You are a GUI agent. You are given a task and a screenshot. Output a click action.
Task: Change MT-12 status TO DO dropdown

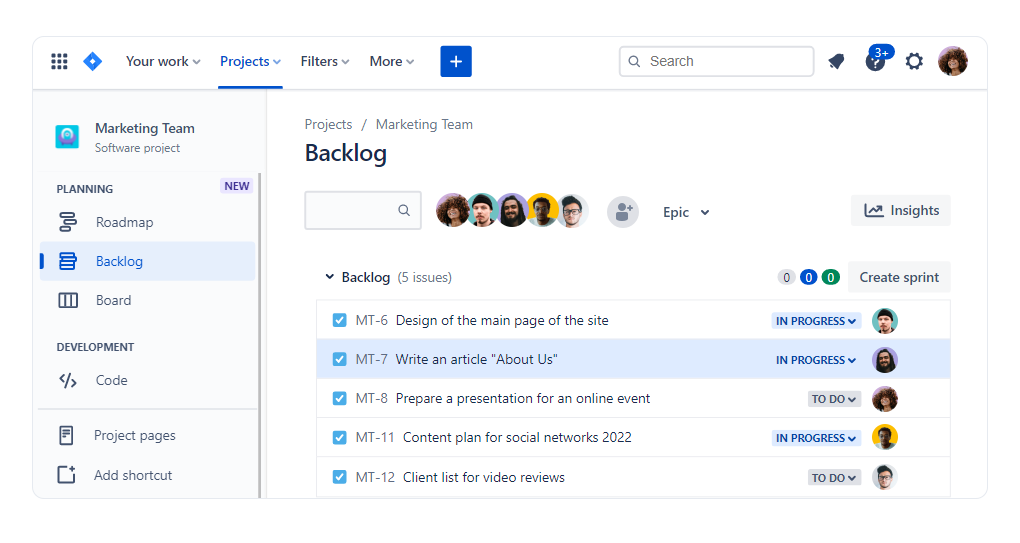[834, 477]
